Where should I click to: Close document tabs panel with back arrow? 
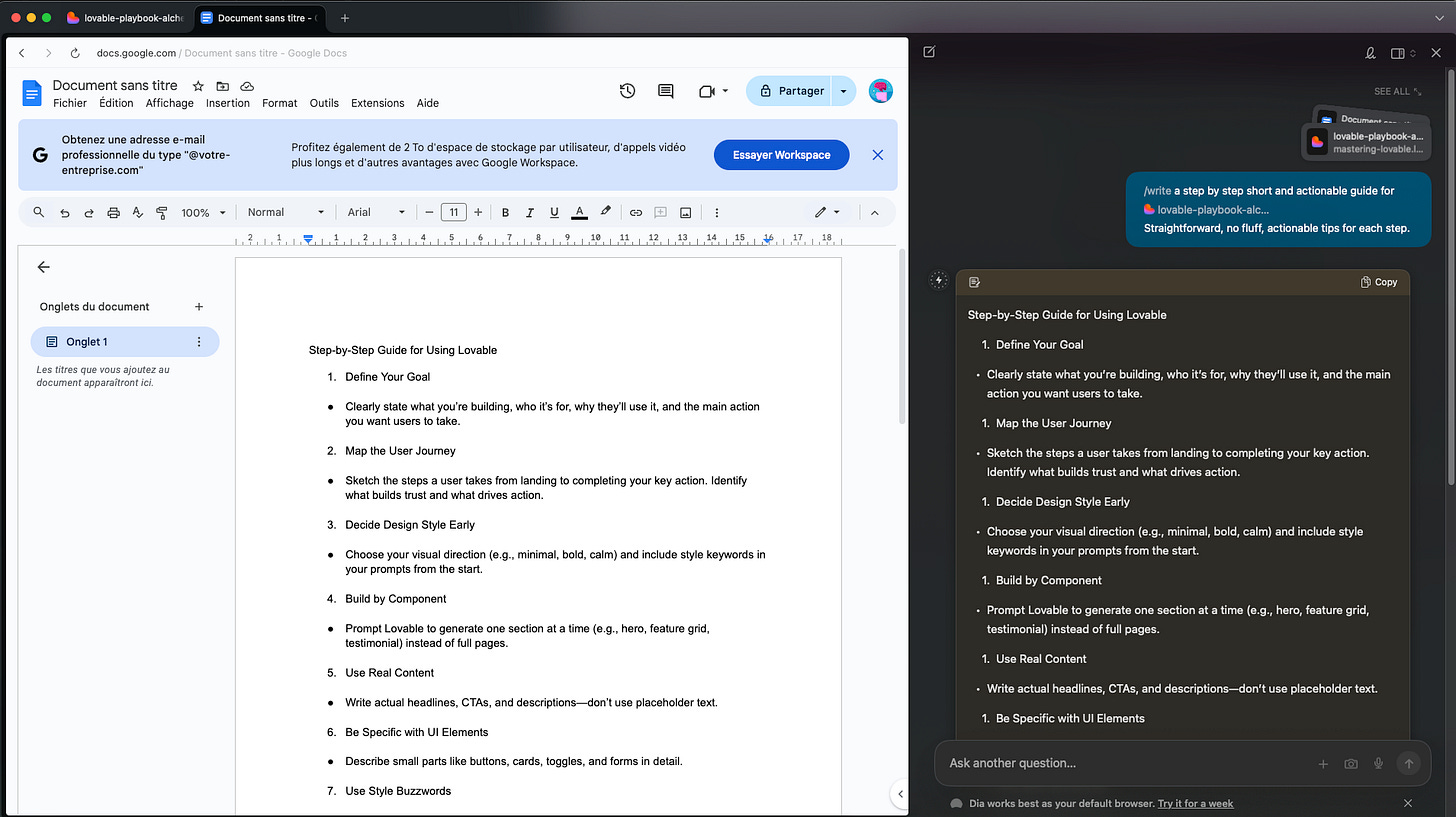43,267
